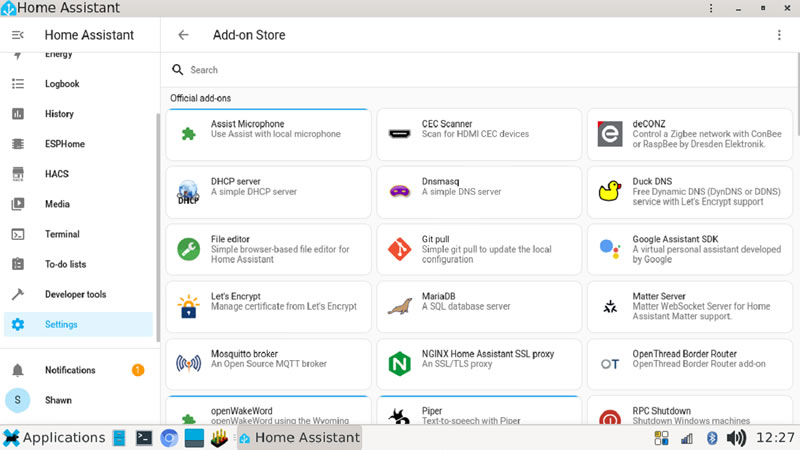Click the volume icon in system tray
Image resolution: width=800 pixels, height=450 pixels.
pyautogui.click(x=736, y=438)
